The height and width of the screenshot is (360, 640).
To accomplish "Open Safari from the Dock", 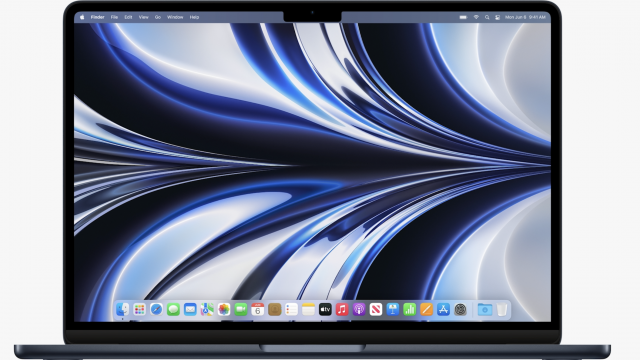I will (x=156, y=309).
